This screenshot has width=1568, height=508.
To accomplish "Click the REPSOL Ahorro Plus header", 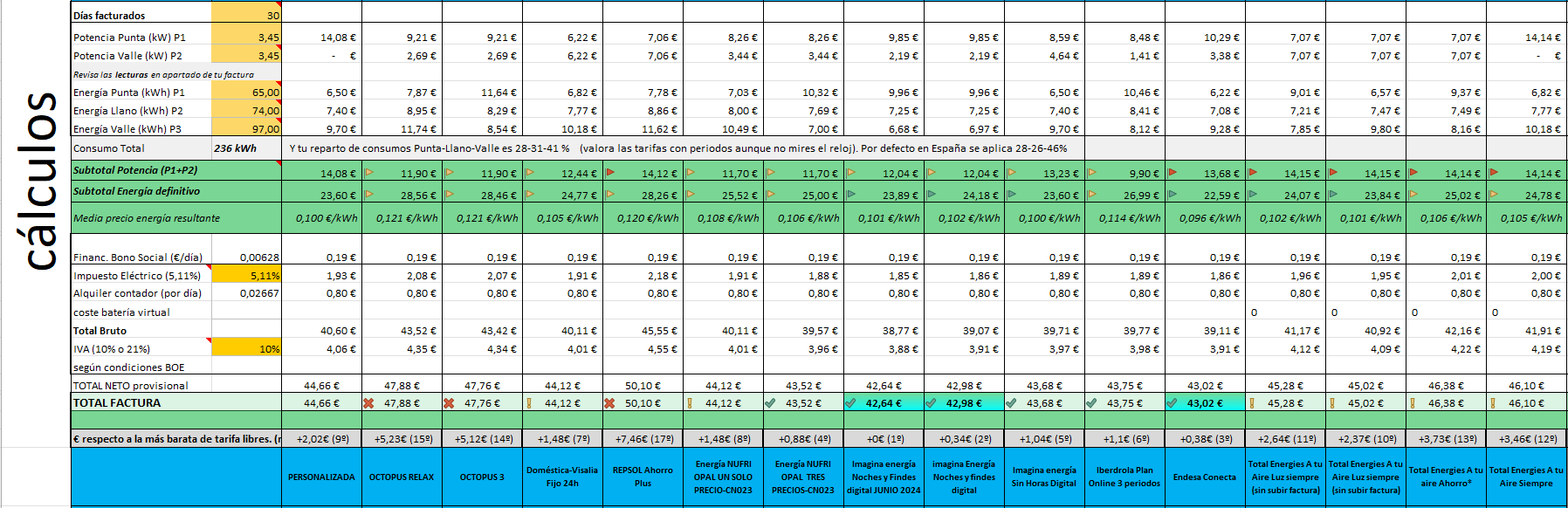I will pos(643,477).
